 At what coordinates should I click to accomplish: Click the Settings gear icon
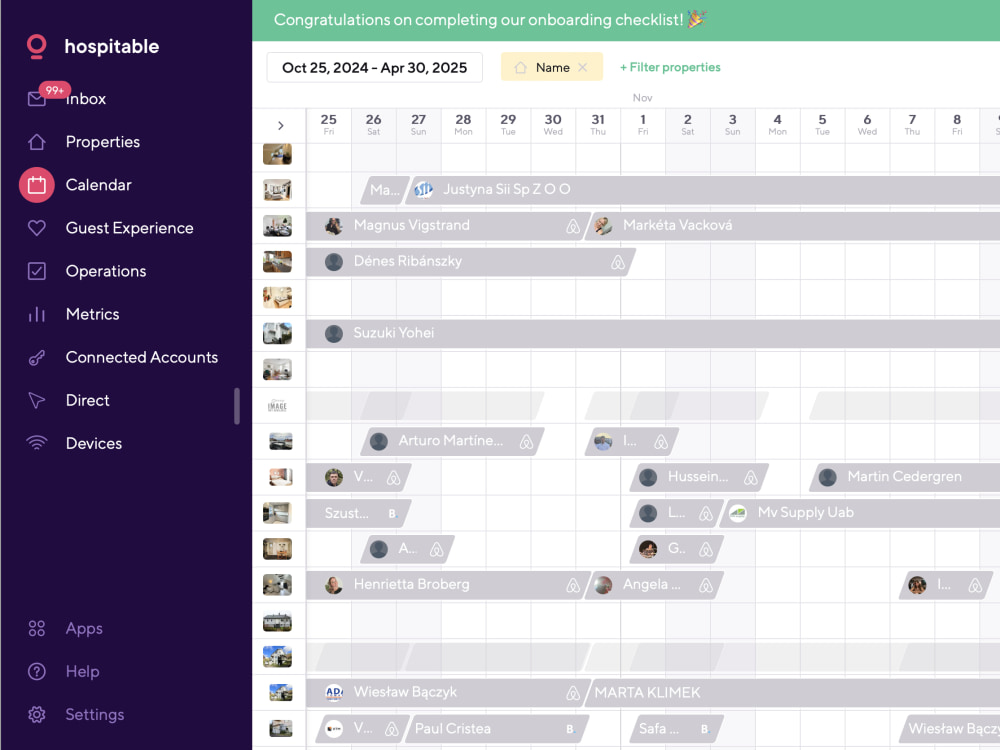(x=36, y=714)
